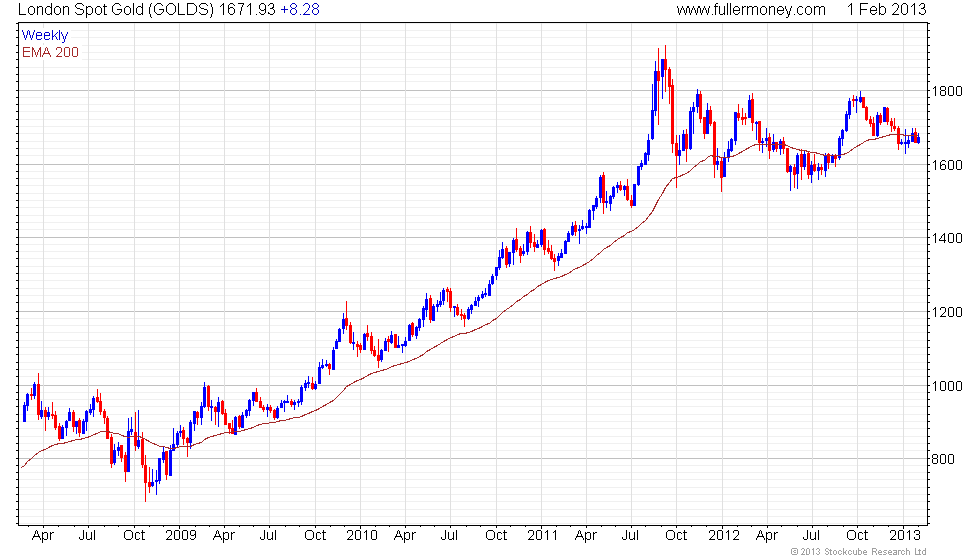Click the price value 1671.93
Image resolution: width=980 pixels, height=560 pixels.
248,9
